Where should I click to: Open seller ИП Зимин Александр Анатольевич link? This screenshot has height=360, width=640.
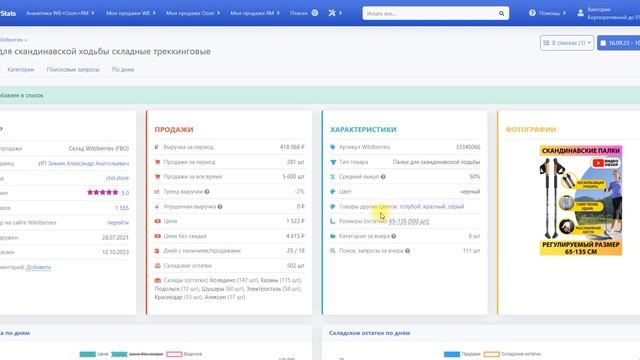83,163
